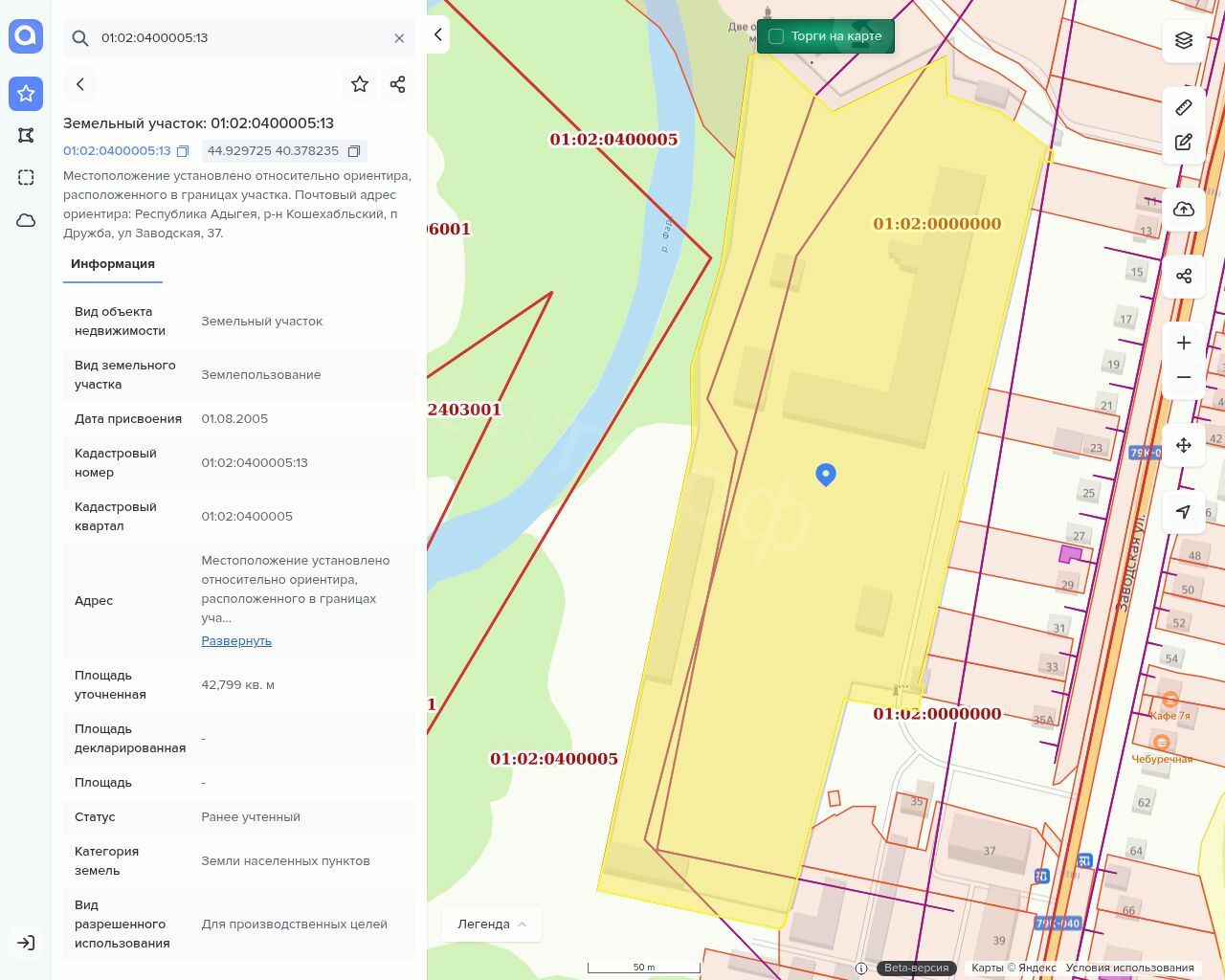Screen dimensions: 1225x980
Task: Copy the coordinates 44.929725 40.378235
Action: coord(354,151)
